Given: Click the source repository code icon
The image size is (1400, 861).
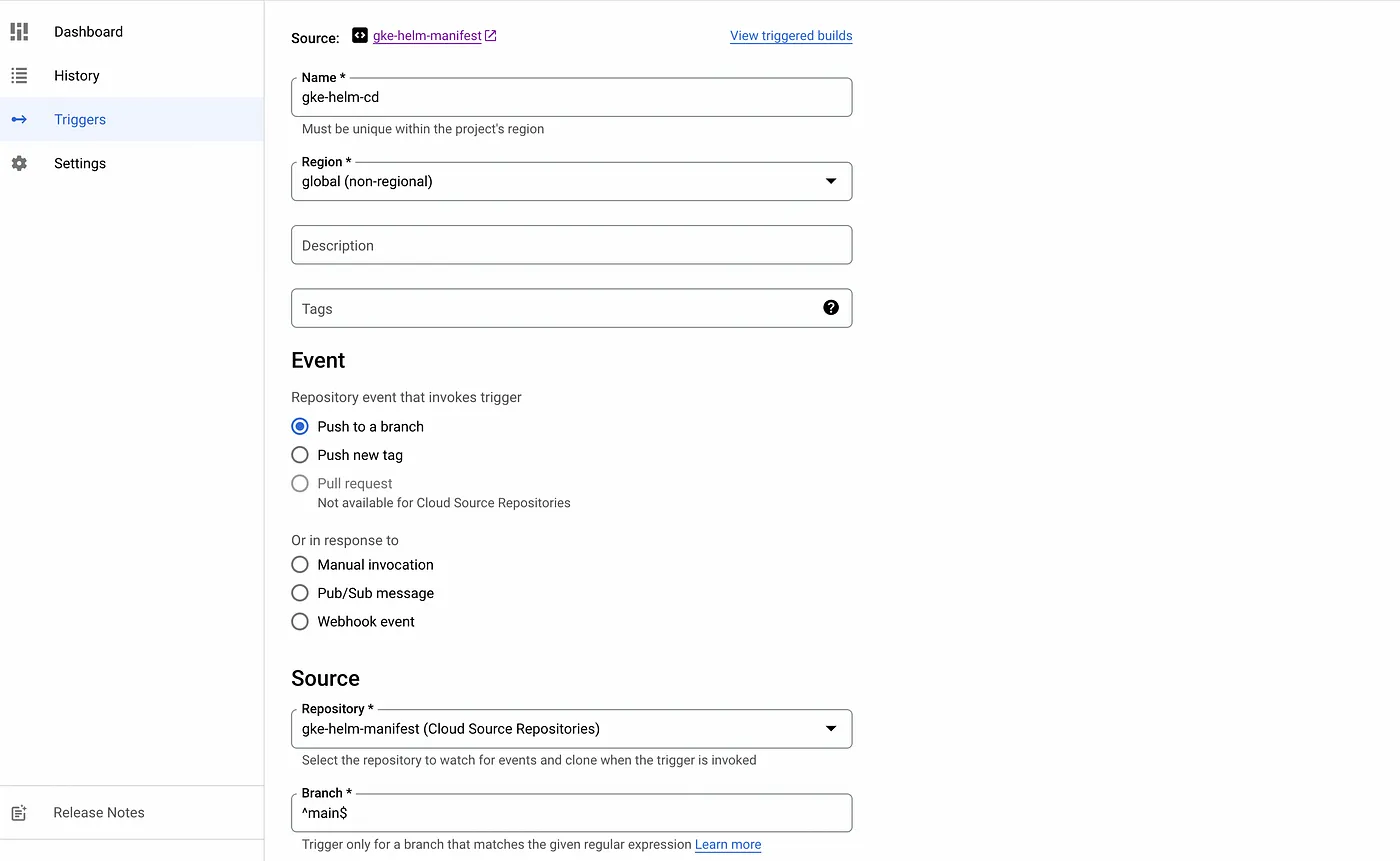Looking at the screenshot, I should (359, 35).
